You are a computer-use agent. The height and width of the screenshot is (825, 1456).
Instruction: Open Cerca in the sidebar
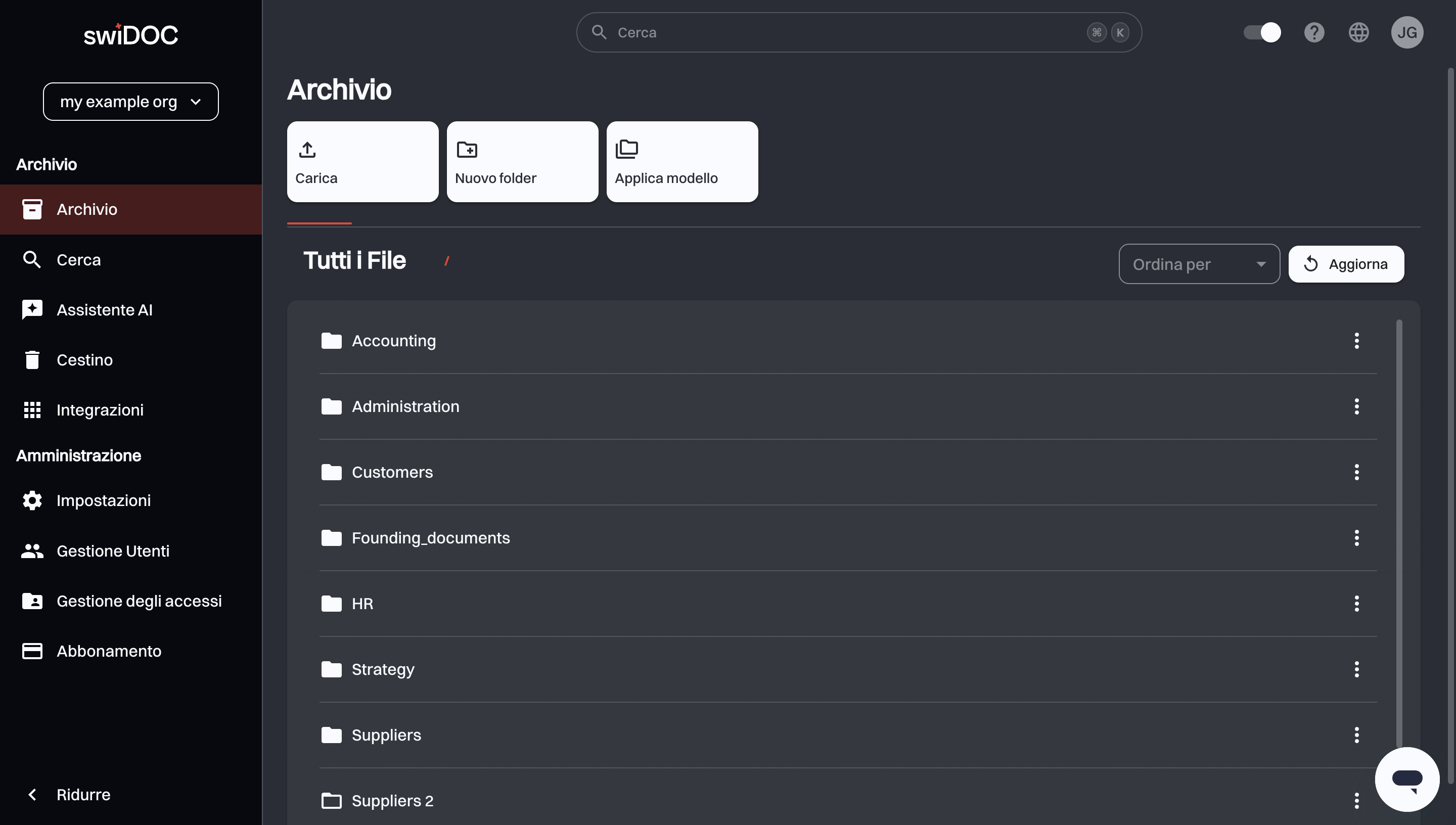(x=131, y=259)
